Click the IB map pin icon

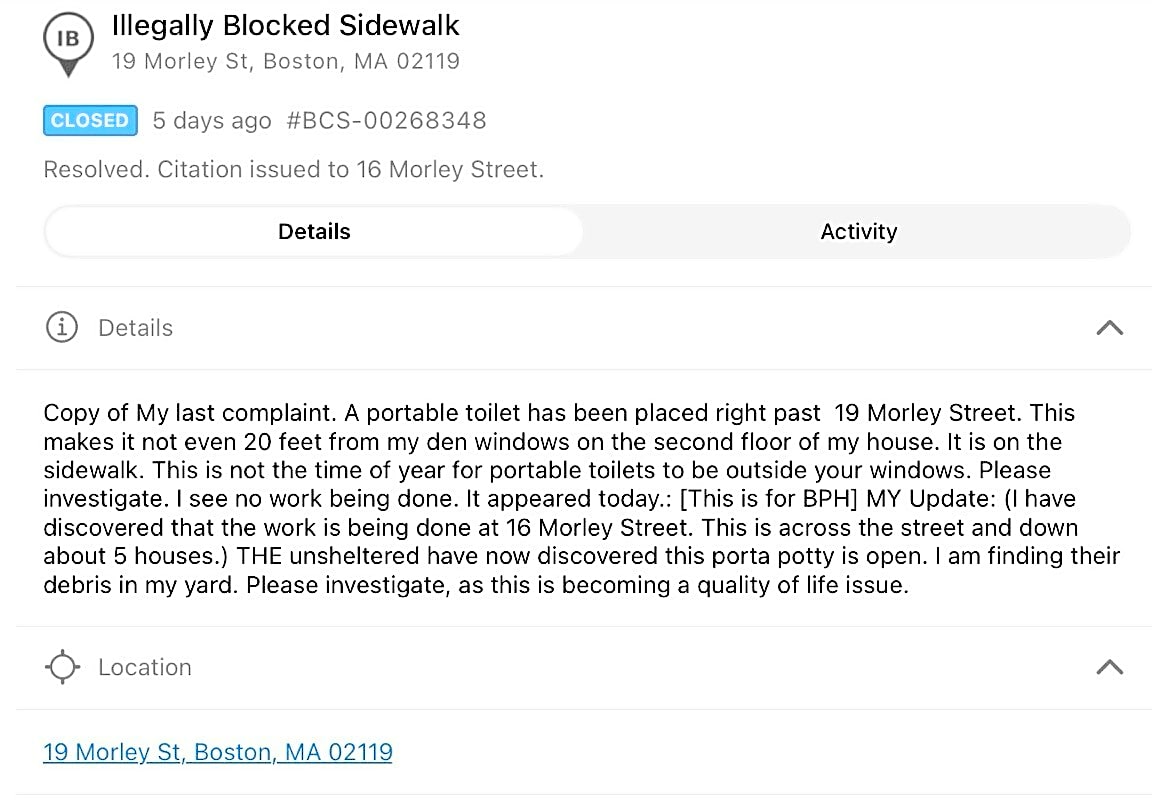(x=68, y=44)
